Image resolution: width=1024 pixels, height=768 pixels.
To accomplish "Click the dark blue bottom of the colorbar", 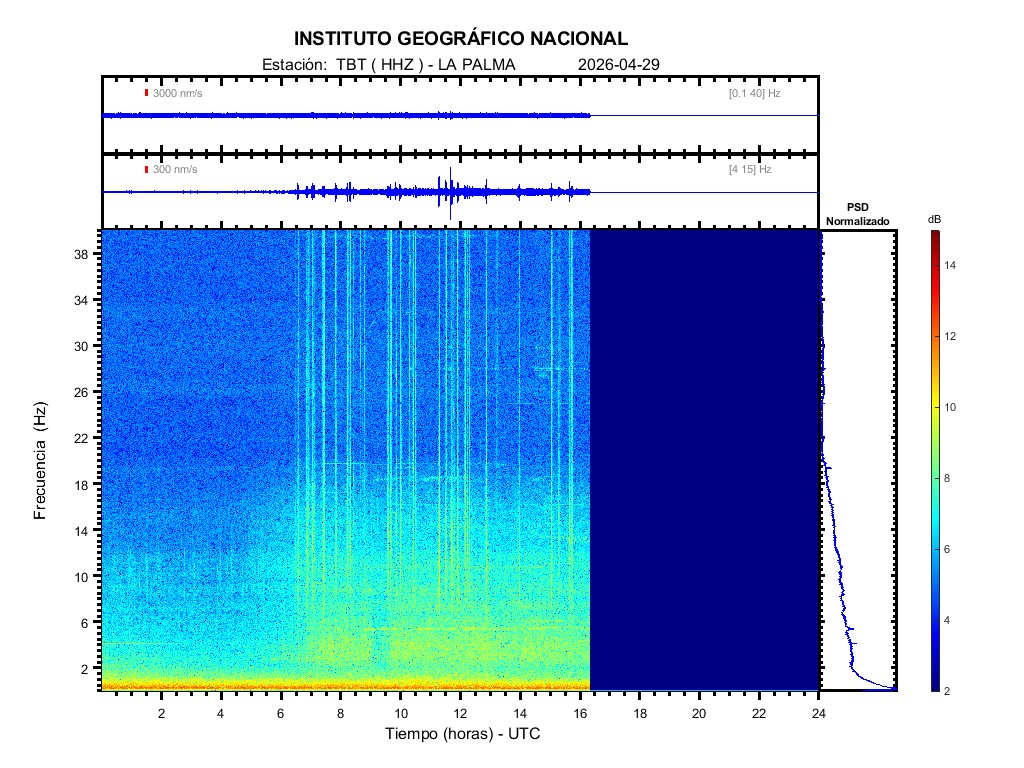I will 934,685.
